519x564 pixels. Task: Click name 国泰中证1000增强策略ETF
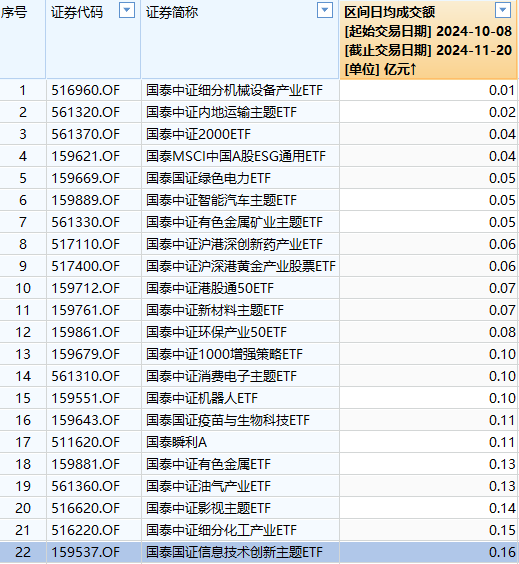(x=224, y=354)
